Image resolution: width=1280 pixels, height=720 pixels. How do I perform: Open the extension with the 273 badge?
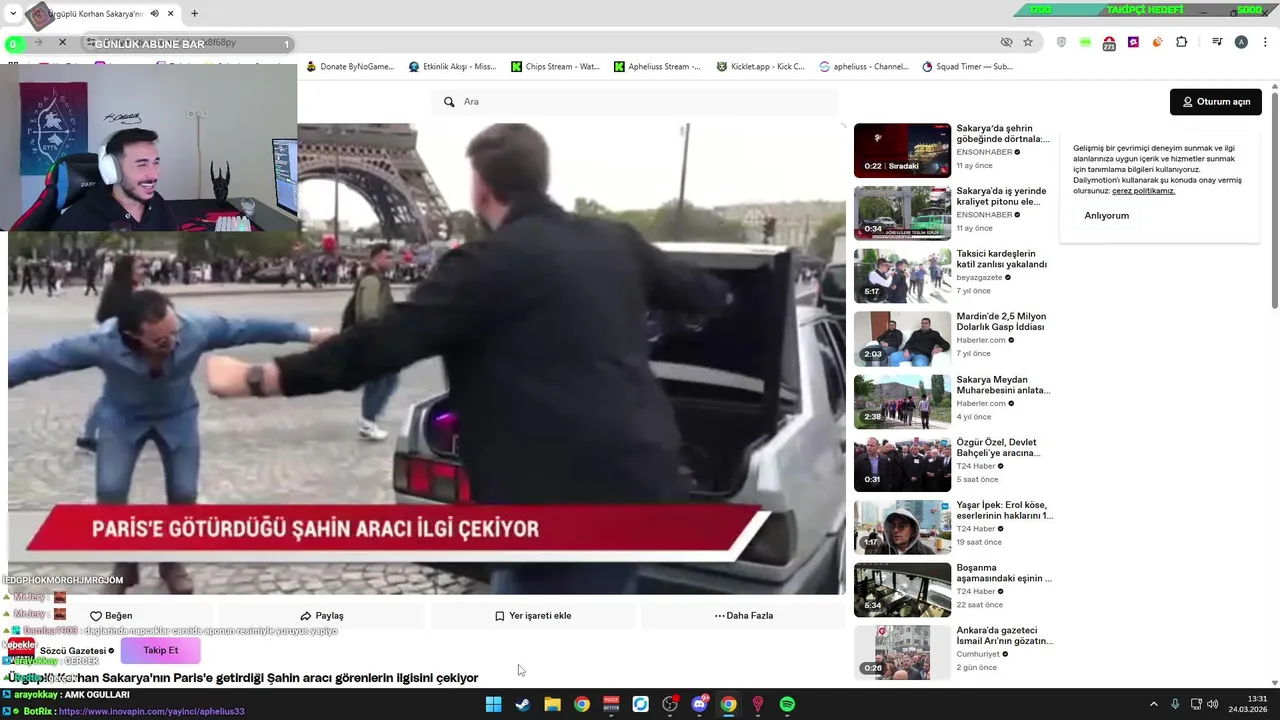1109,43
